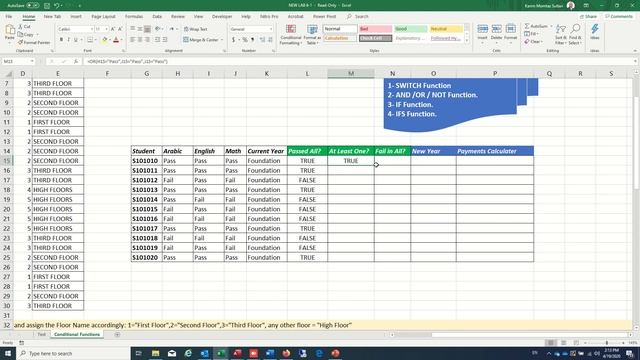Open the Clear eraser dropdown
The width and height of the screenshot is (640, 360).
[x=533, y=42]
